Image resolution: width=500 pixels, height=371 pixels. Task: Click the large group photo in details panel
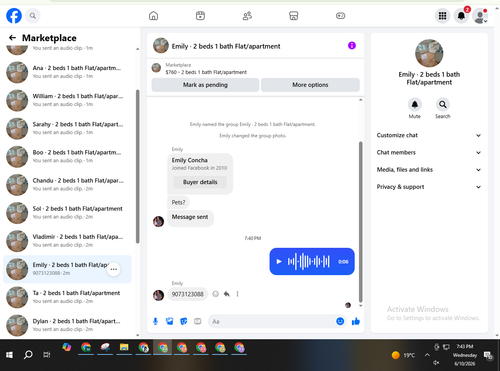tap(429, 53)
